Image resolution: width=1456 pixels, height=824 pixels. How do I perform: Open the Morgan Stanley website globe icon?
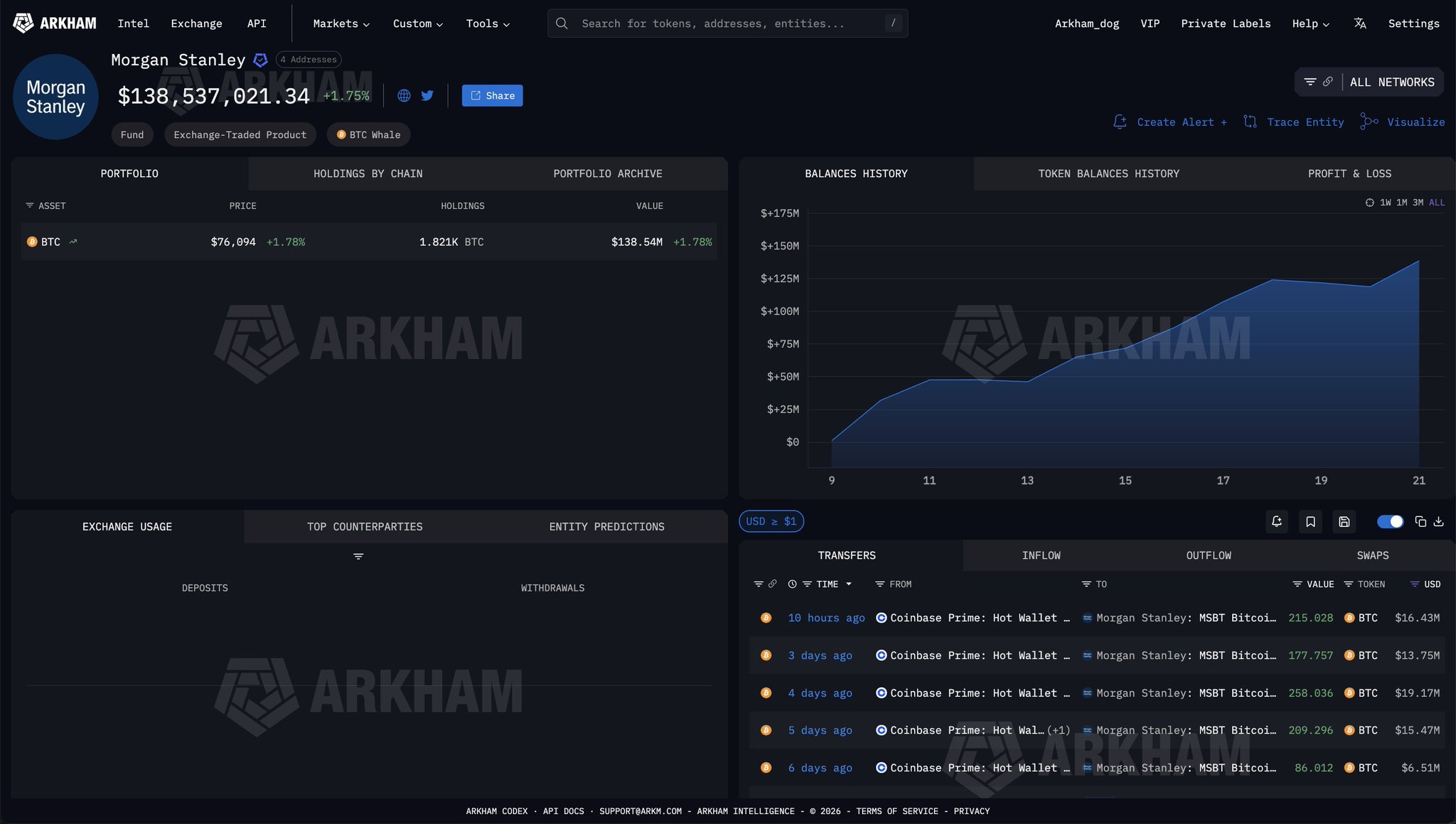(x=404, y=95)
